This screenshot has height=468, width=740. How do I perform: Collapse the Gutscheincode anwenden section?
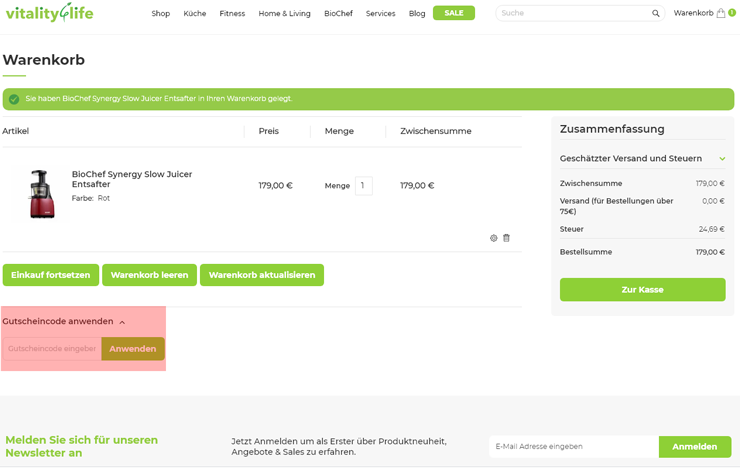64,321
